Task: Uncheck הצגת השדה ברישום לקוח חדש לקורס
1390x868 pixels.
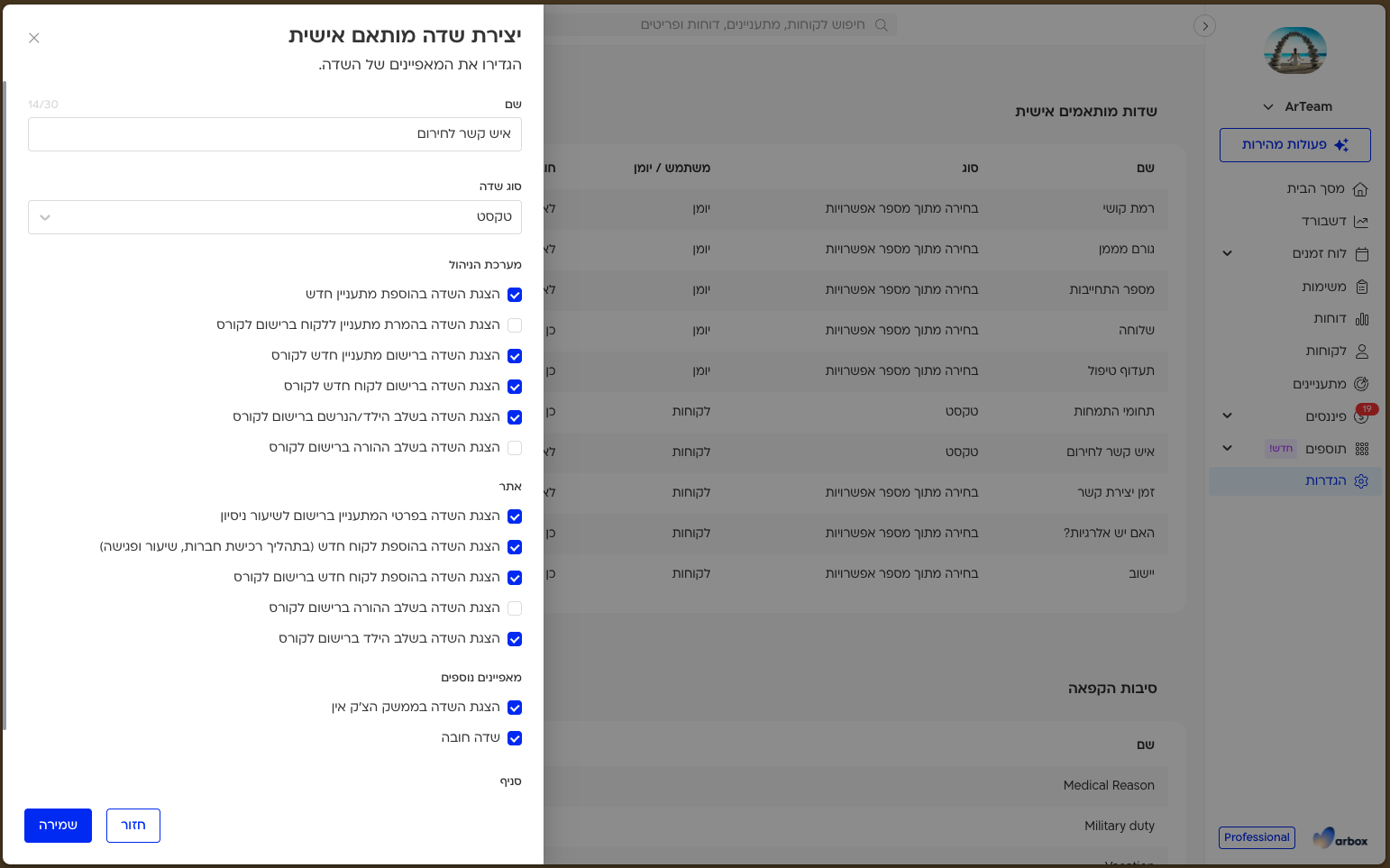Action: tap(515, 387)
